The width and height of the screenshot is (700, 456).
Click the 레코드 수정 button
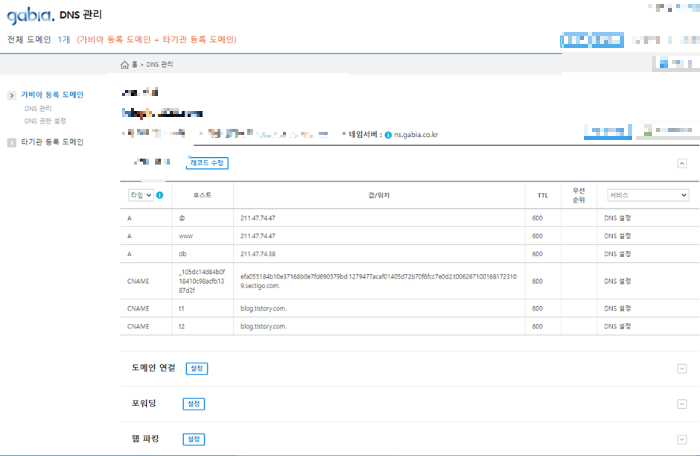(x=207, y=163)
